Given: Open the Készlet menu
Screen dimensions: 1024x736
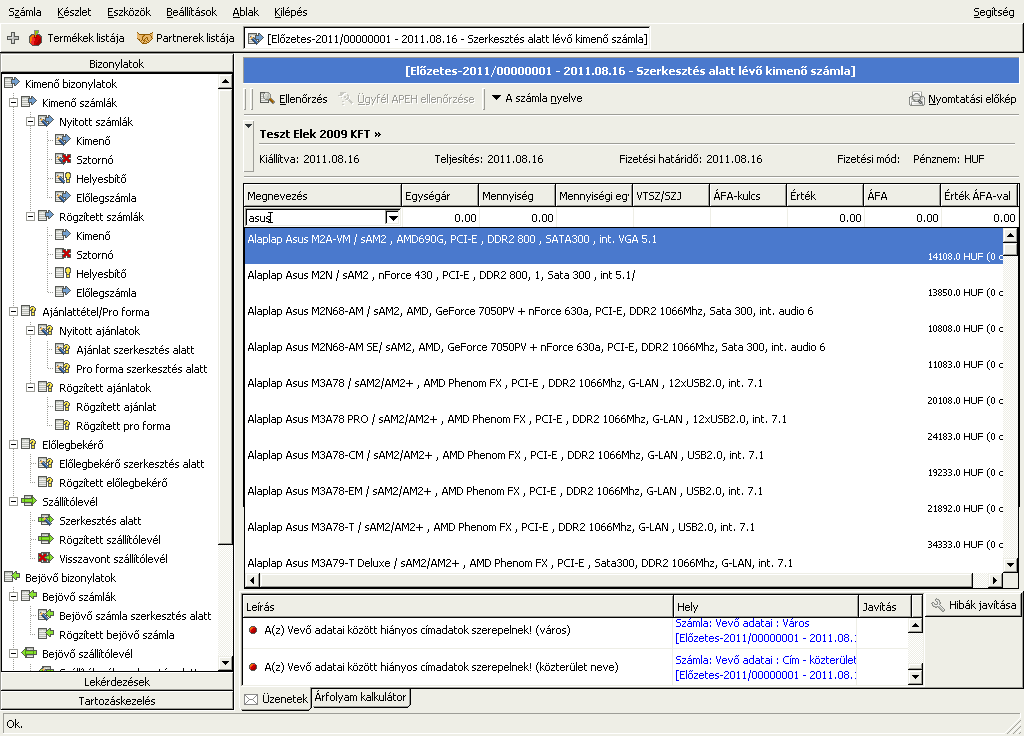Looking at the screenshot, I should click(x=74, y=12).
